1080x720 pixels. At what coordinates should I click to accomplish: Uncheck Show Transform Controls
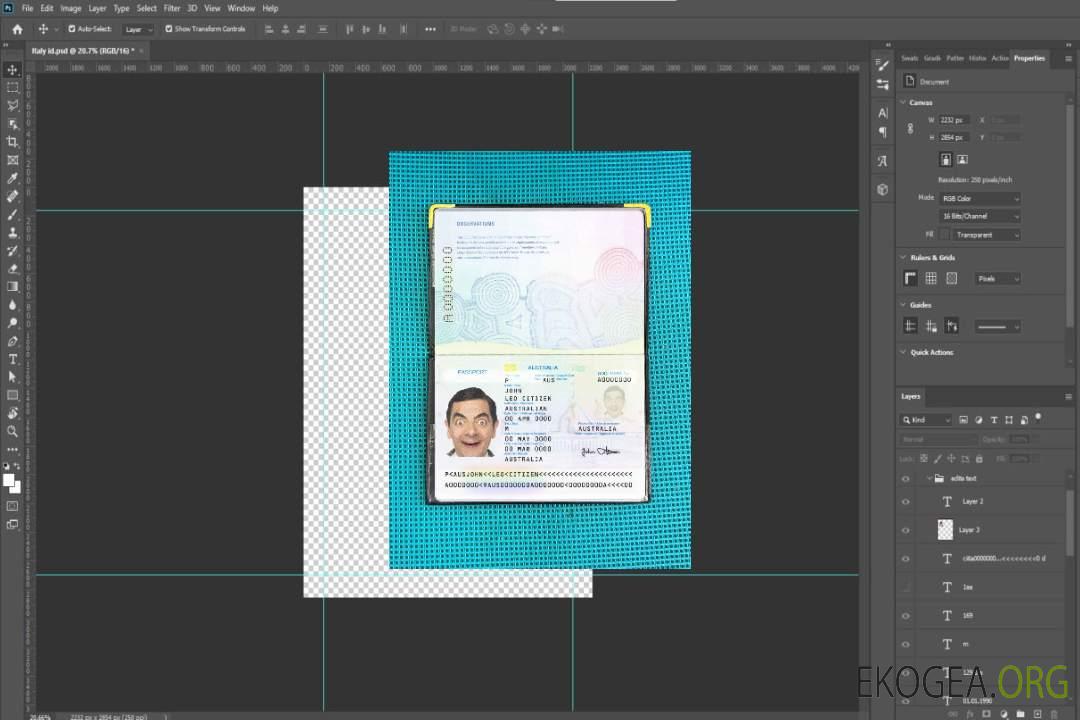pos(168,29)
